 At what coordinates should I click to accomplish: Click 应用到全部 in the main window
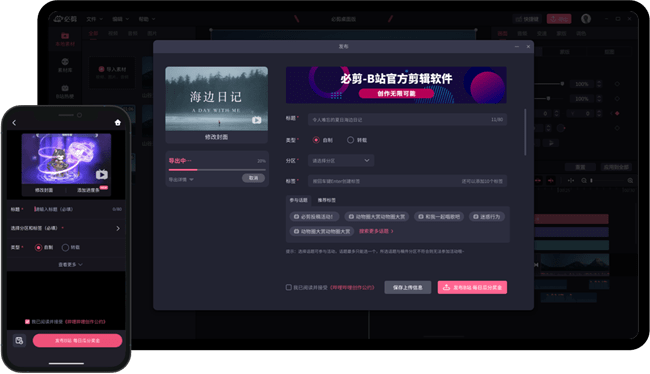point(616,167)
